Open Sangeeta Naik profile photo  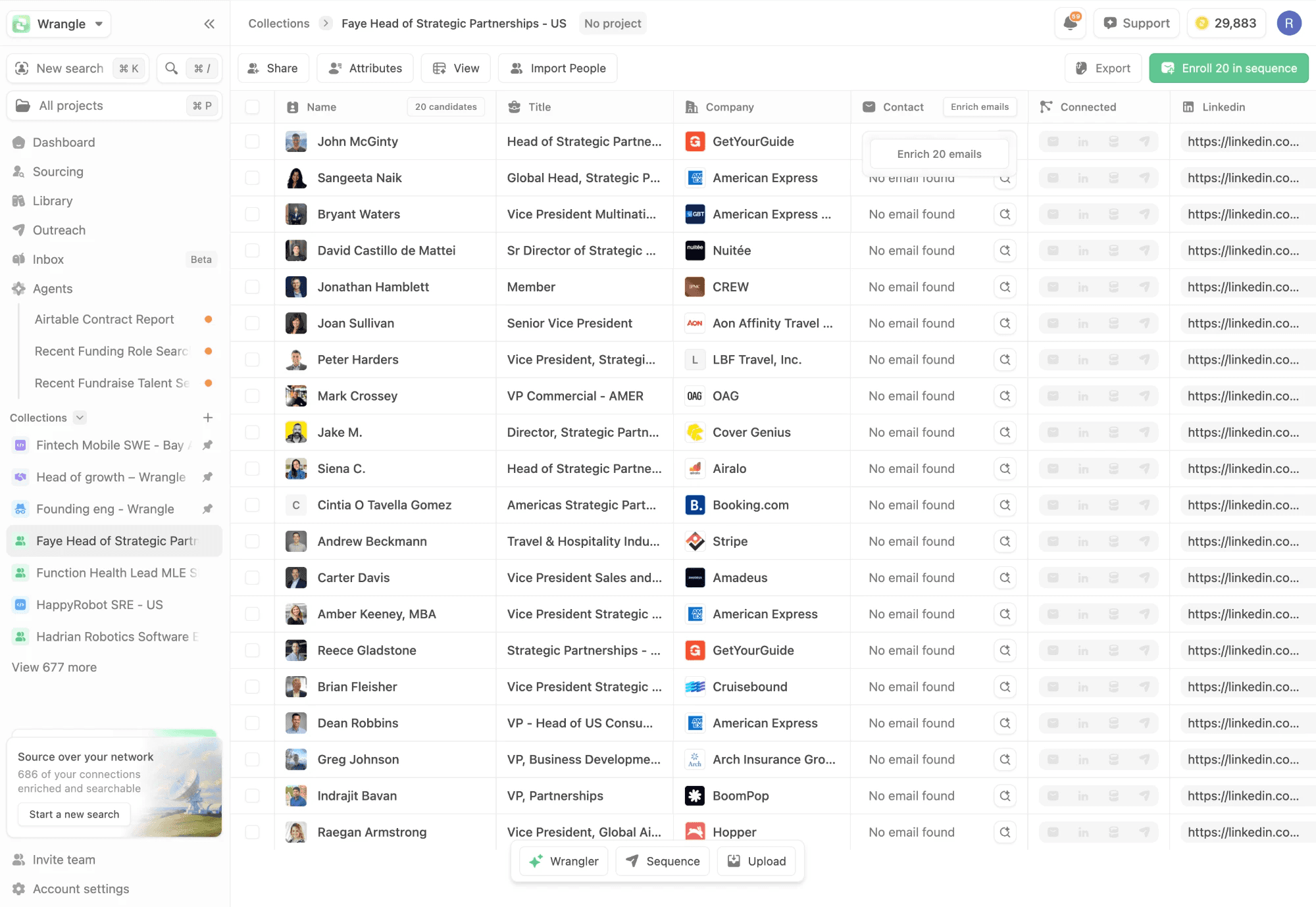[296, 178]
